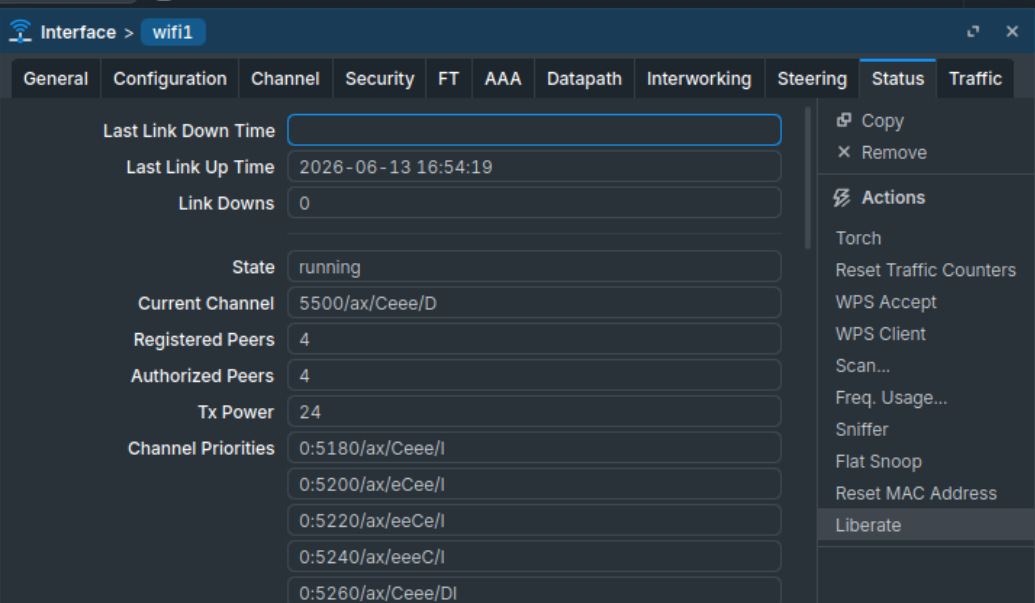Go to the Channel tab
Screen dimensions: 1035x603
285,79
